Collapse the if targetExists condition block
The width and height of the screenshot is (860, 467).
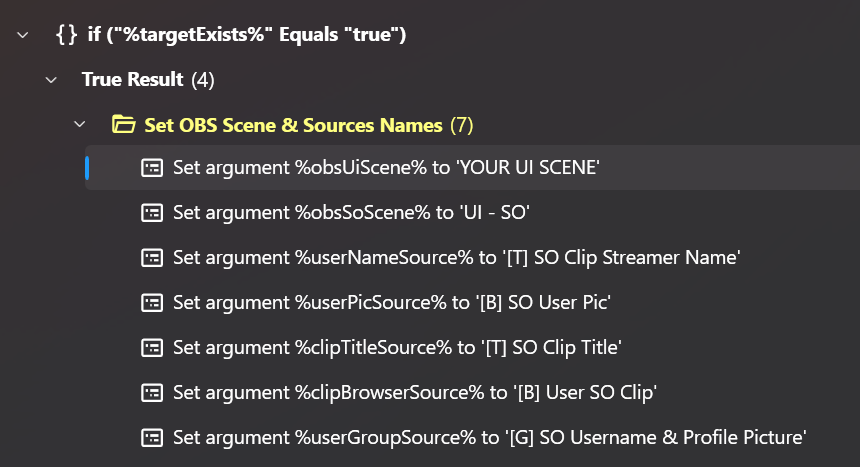(23, 35)
